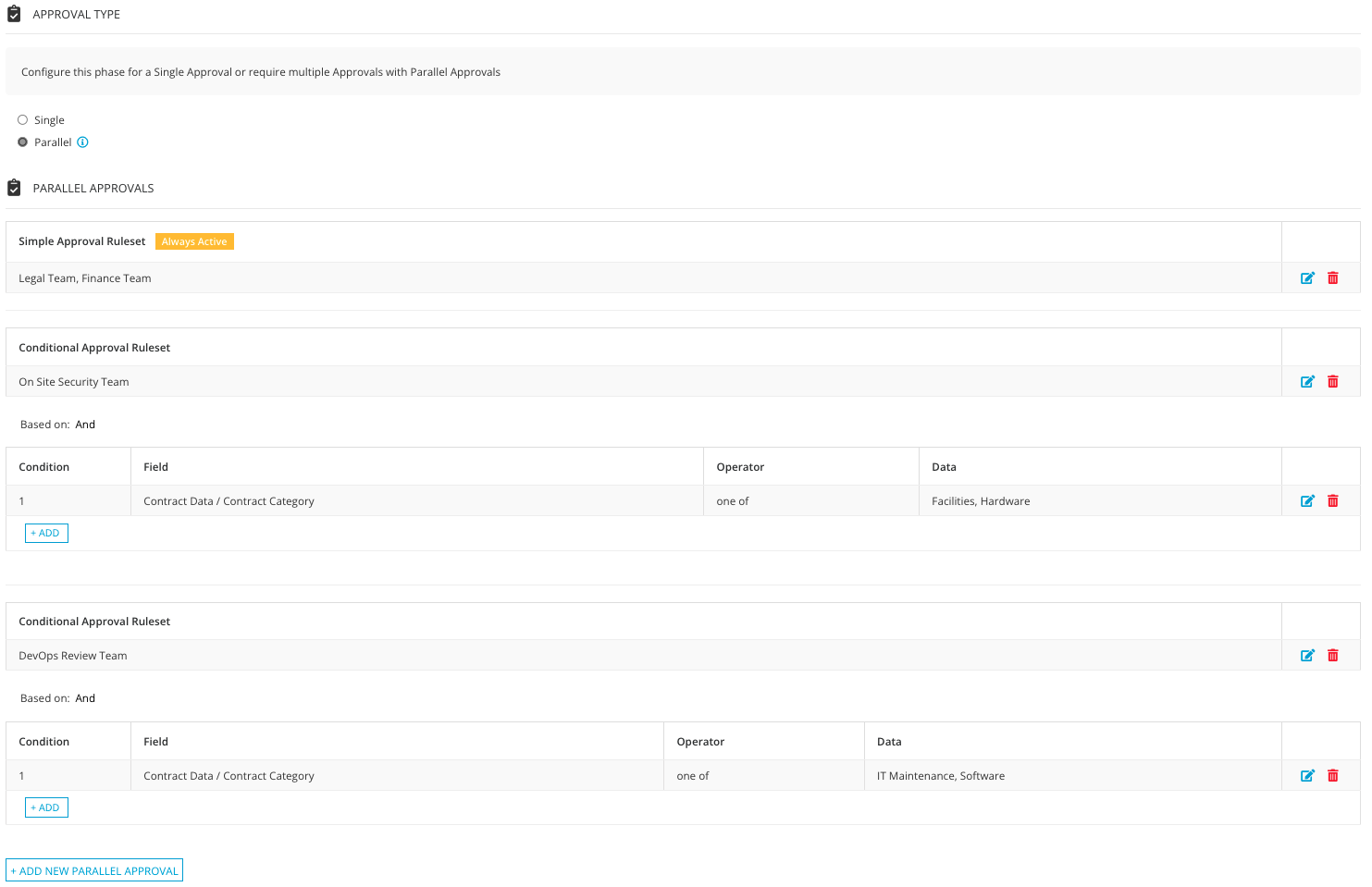Click 'Based on: And' above IT Maintenance table
1372x887 pixels.
click(x=57, y=697)
